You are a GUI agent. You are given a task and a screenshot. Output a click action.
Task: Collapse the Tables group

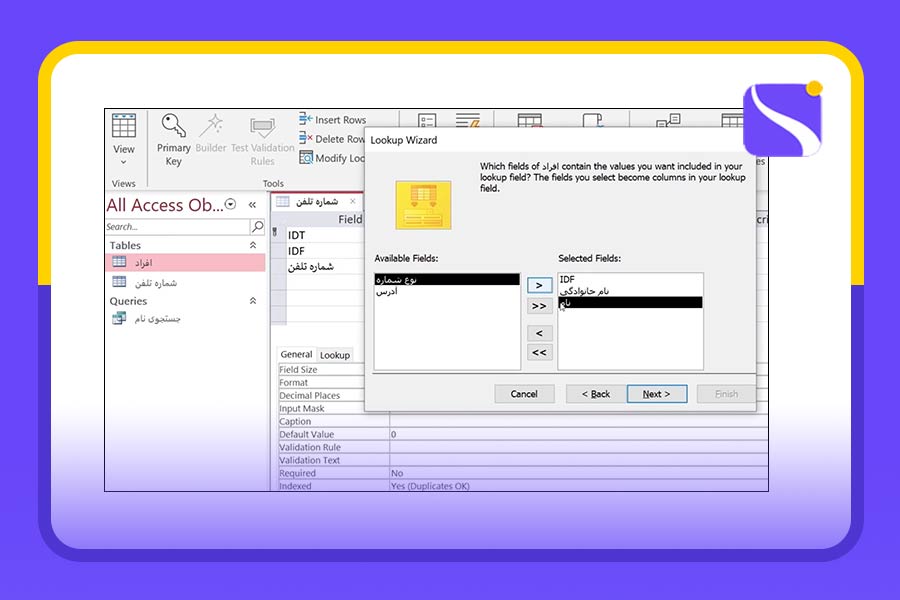pyautogui.click(x=253, y=245)
